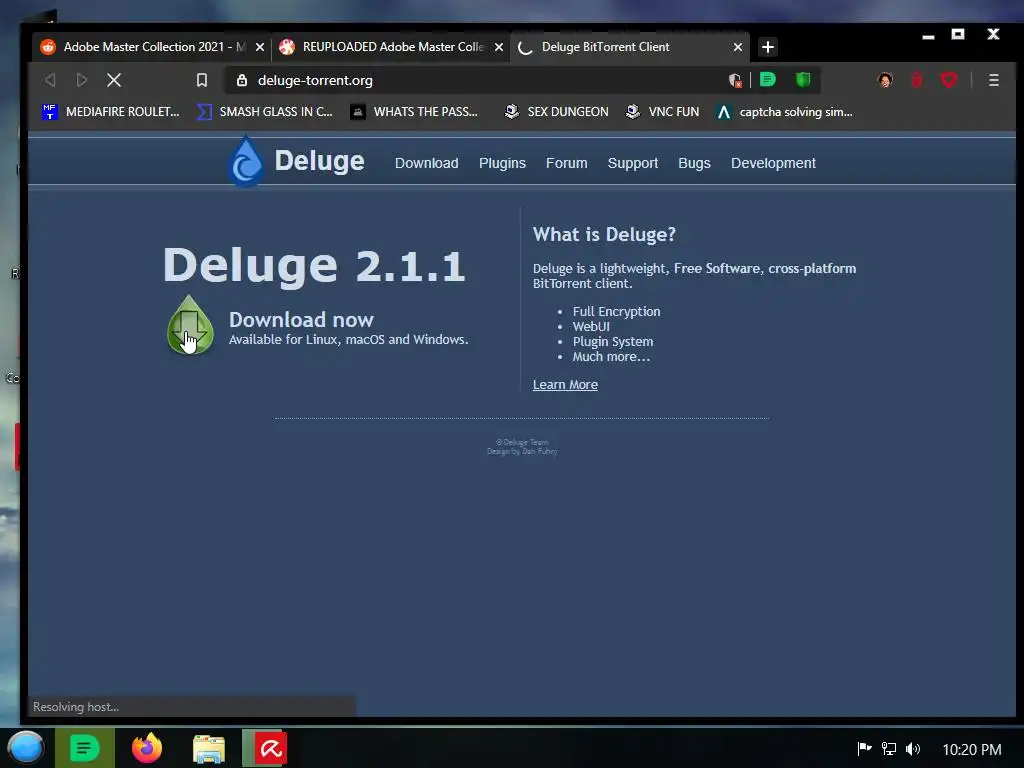
Task: Go forward with the forward arrow
Action: (82, 80)
